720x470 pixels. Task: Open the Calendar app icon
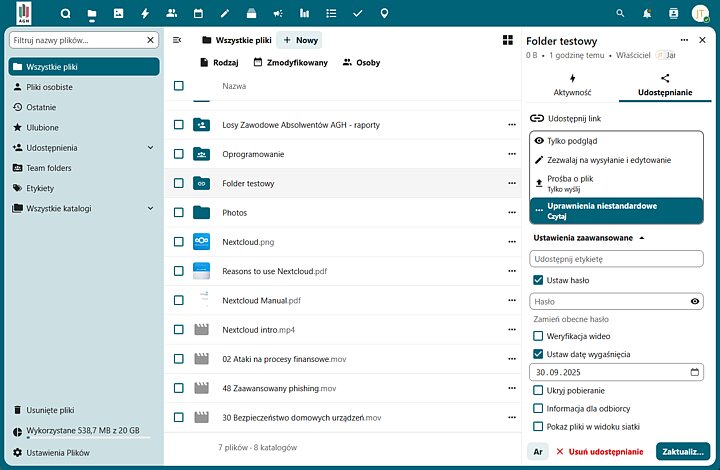198,14
